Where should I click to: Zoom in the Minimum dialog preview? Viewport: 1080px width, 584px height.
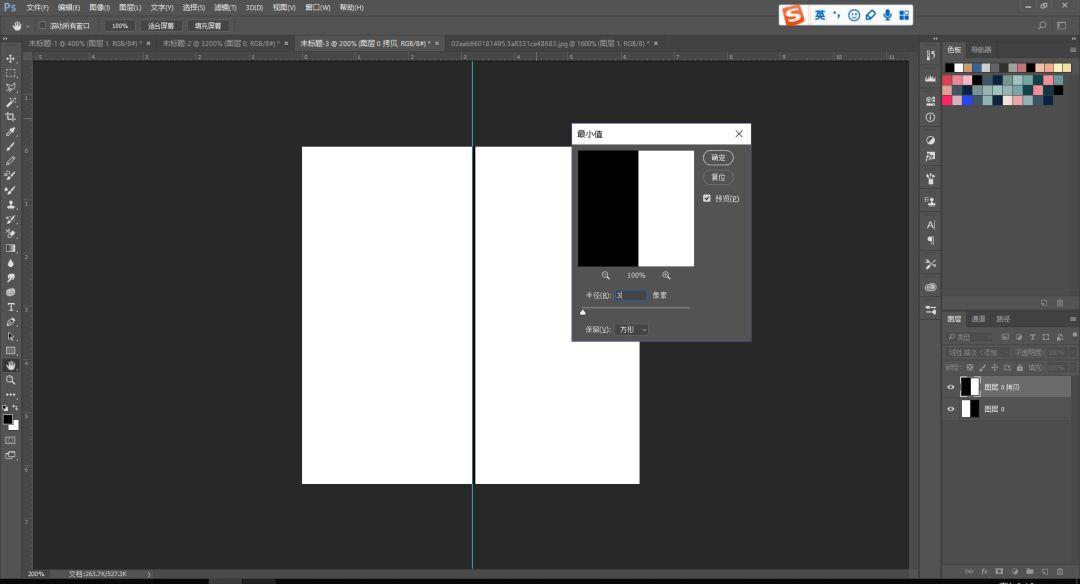point(666,275)
